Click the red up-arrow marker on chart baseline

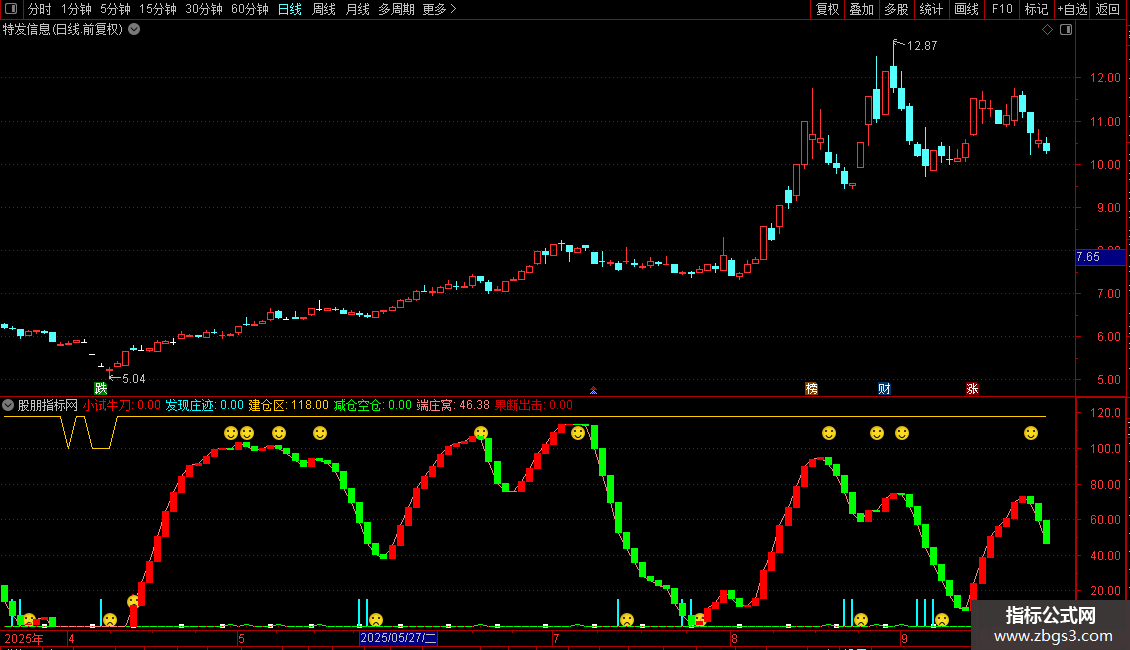[593, 390]
